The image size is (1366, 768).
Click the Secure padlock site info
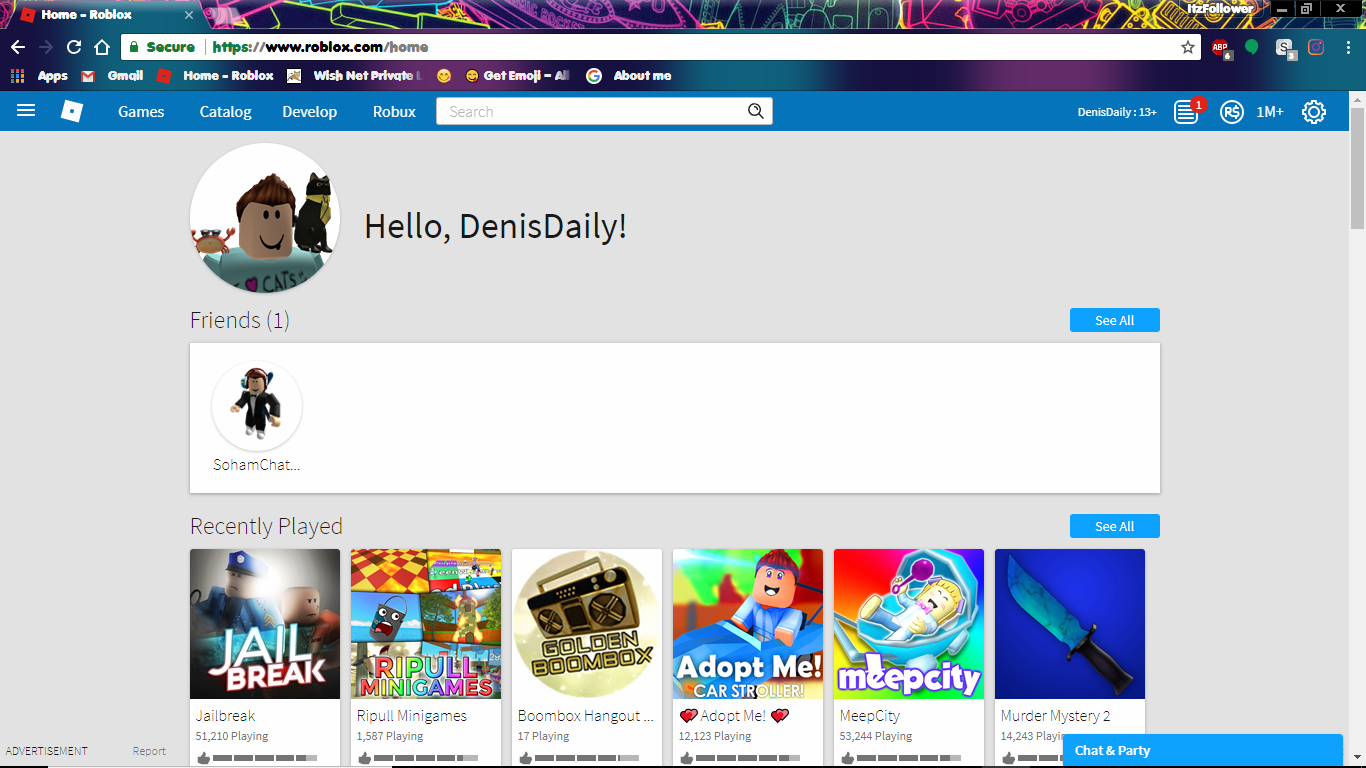[x=161, y=47]
